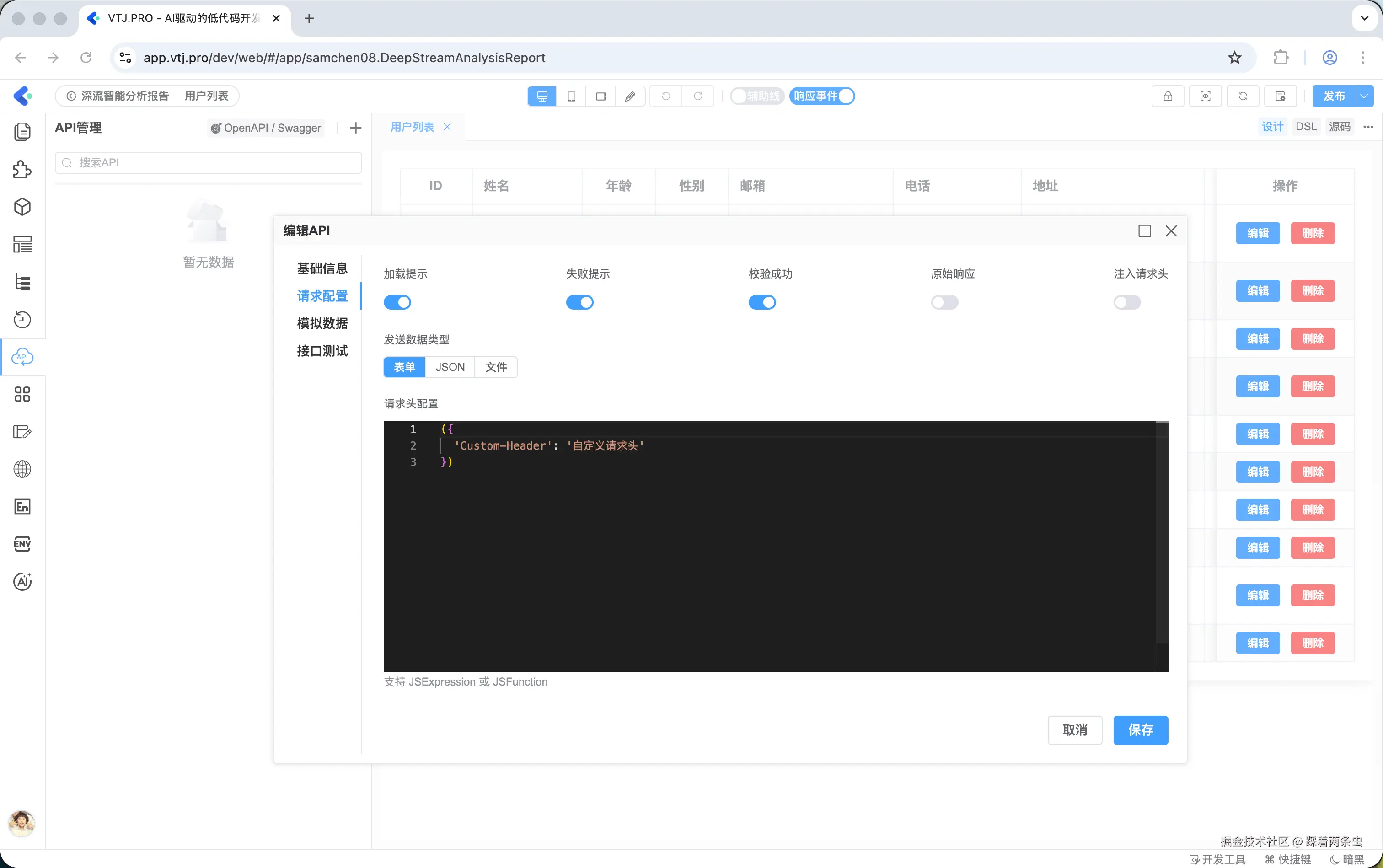
Task: Expand the 发布 dropdown arrow
Action: pos(1365,96)
